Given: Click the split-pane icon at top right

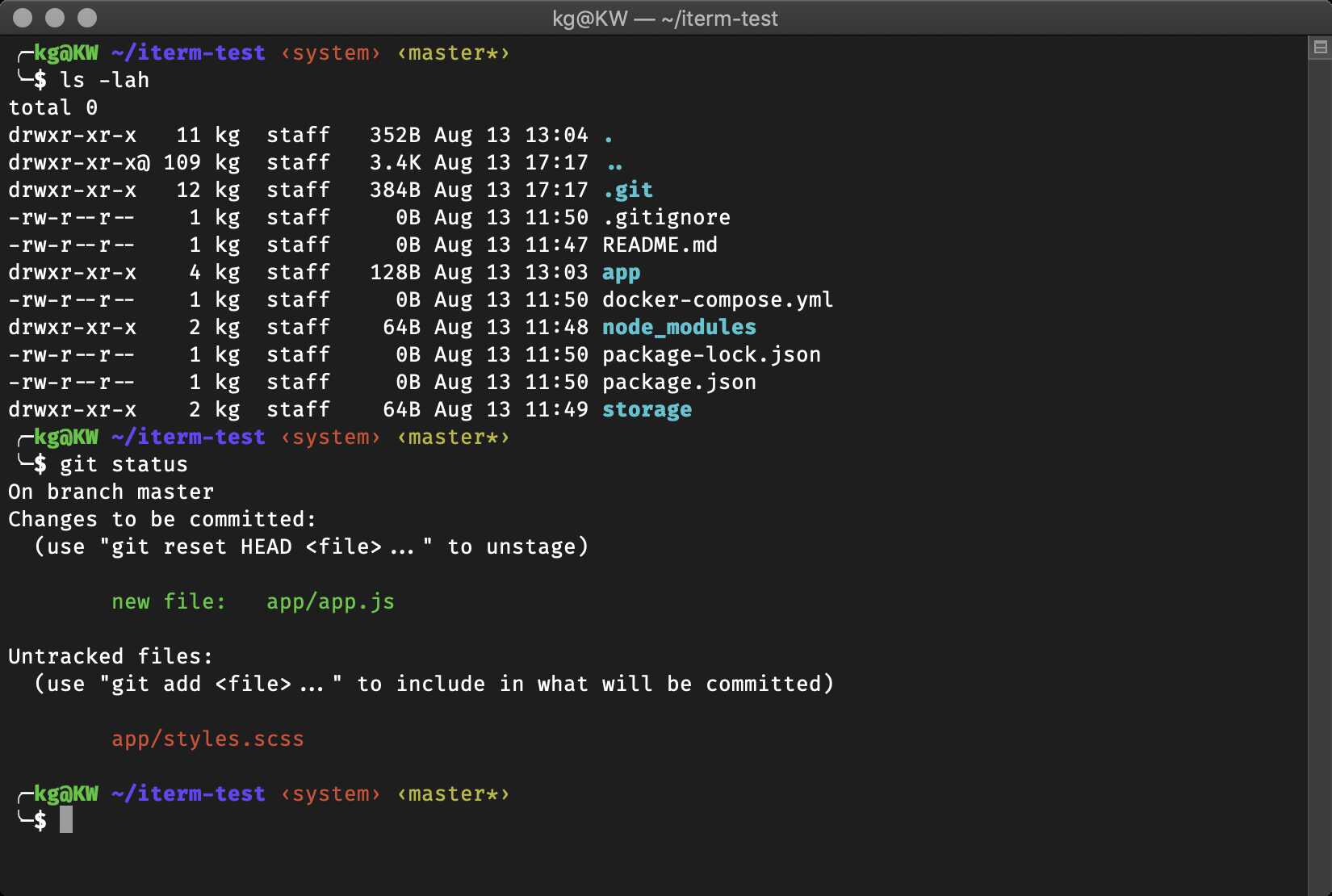Looking at the screenshot, I should click(1320, 48).
